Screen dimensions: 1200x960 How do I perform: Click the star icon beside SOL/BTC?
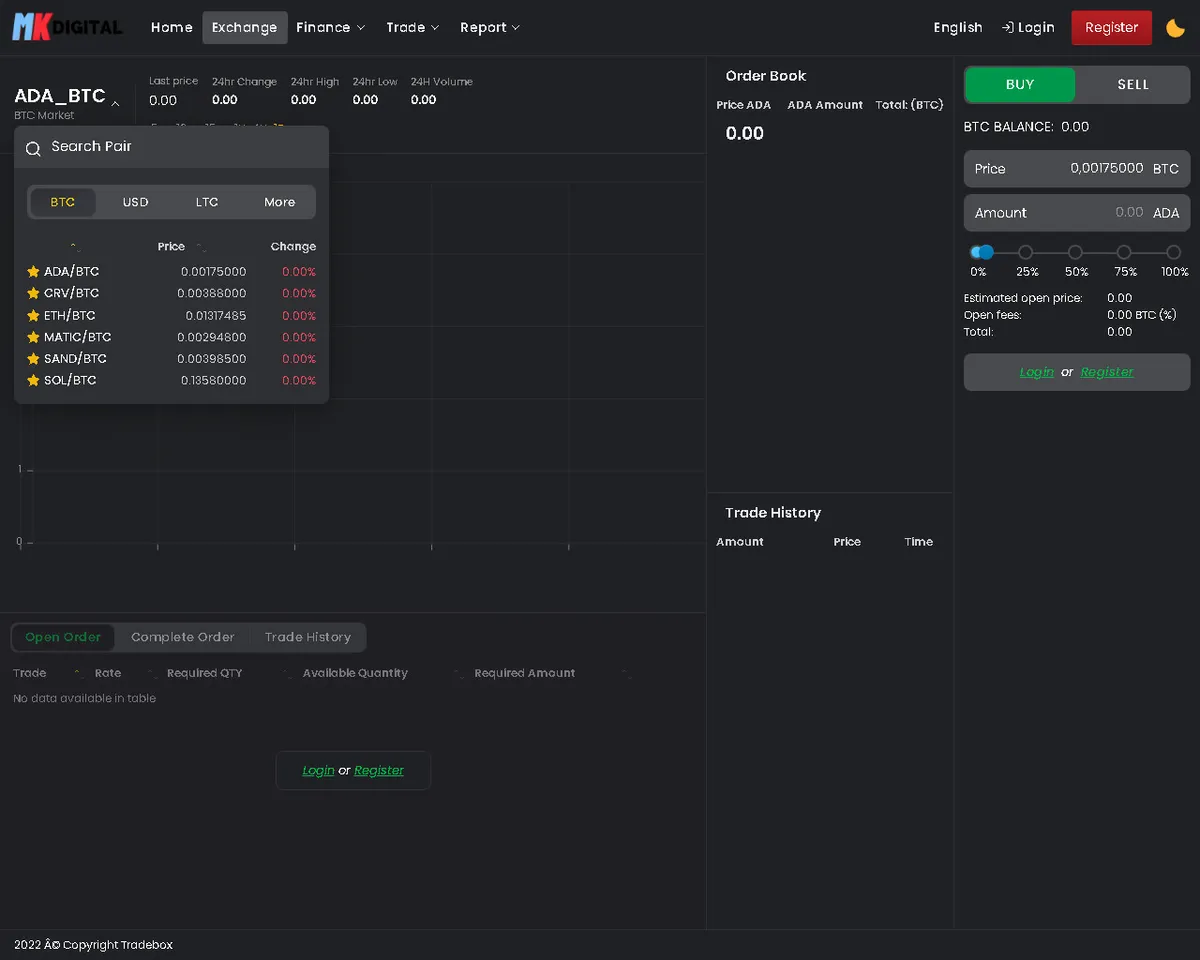click(x=33, y=381)
